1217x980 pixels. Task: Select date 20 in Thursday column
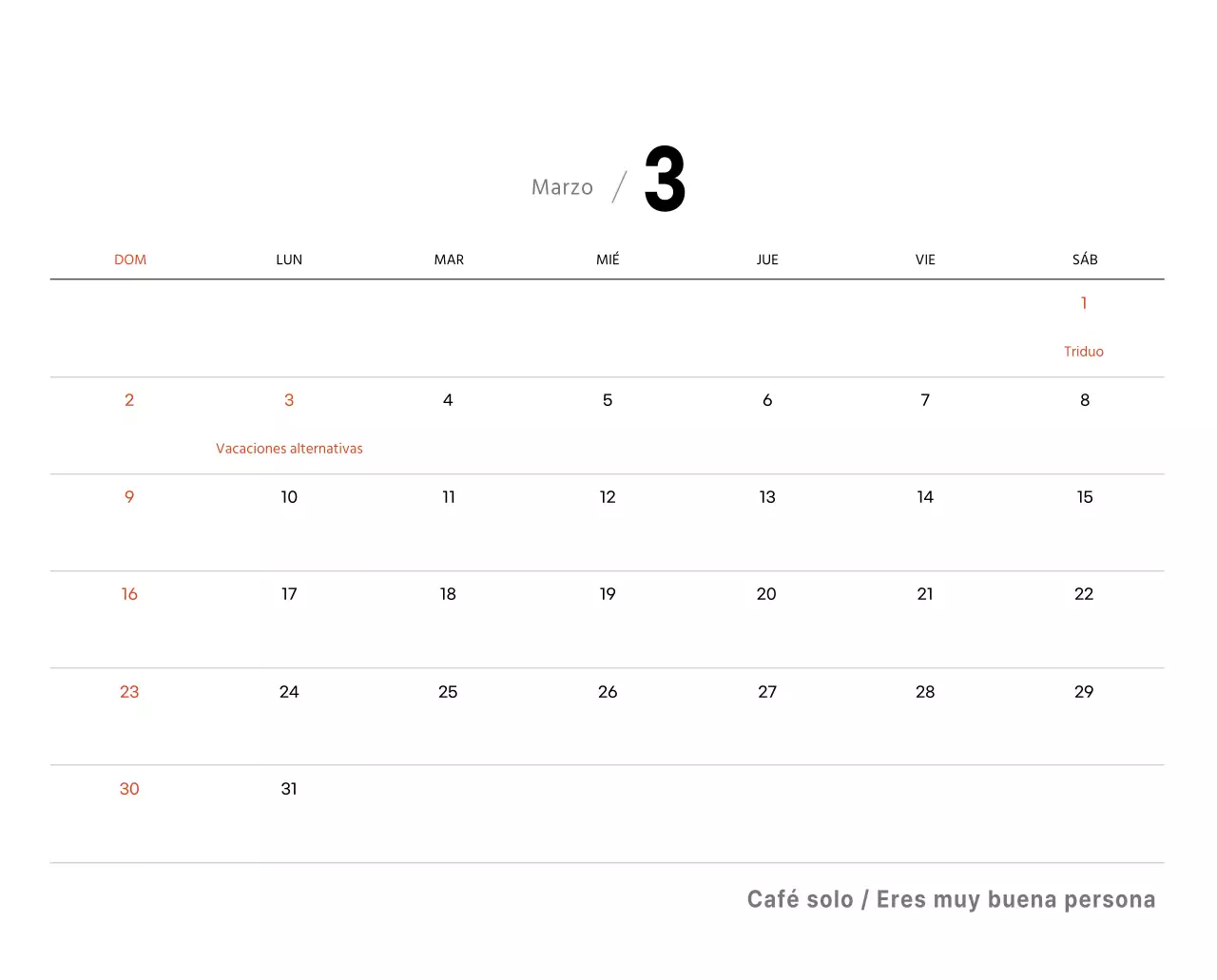tap(766, 594)
